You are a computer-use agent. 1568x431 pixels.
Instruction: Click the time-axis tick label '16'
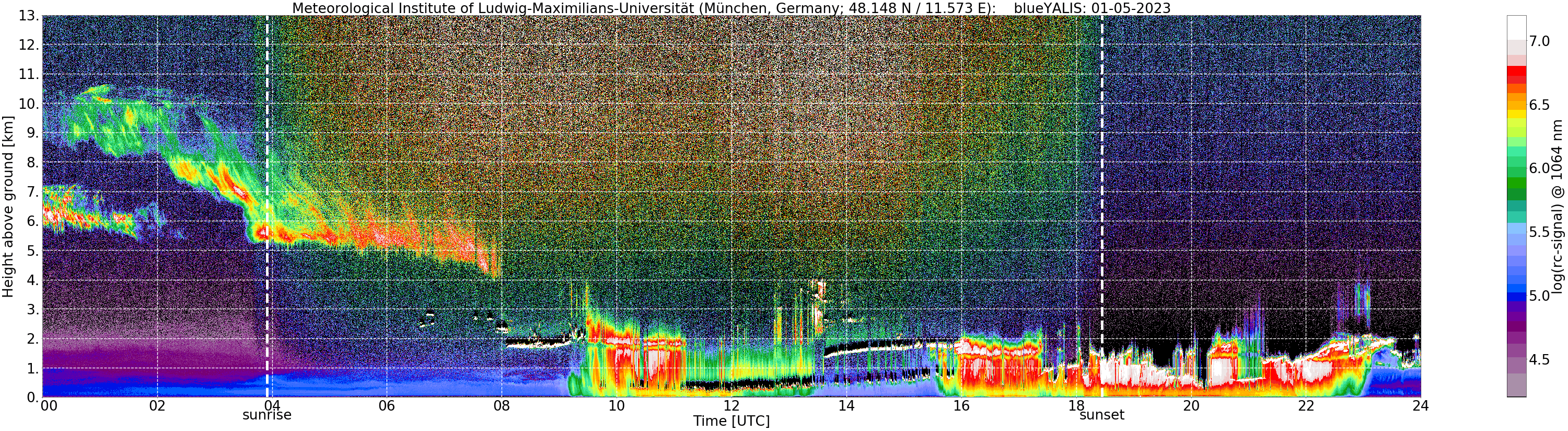pyautogui.click(x=961, y=406)
